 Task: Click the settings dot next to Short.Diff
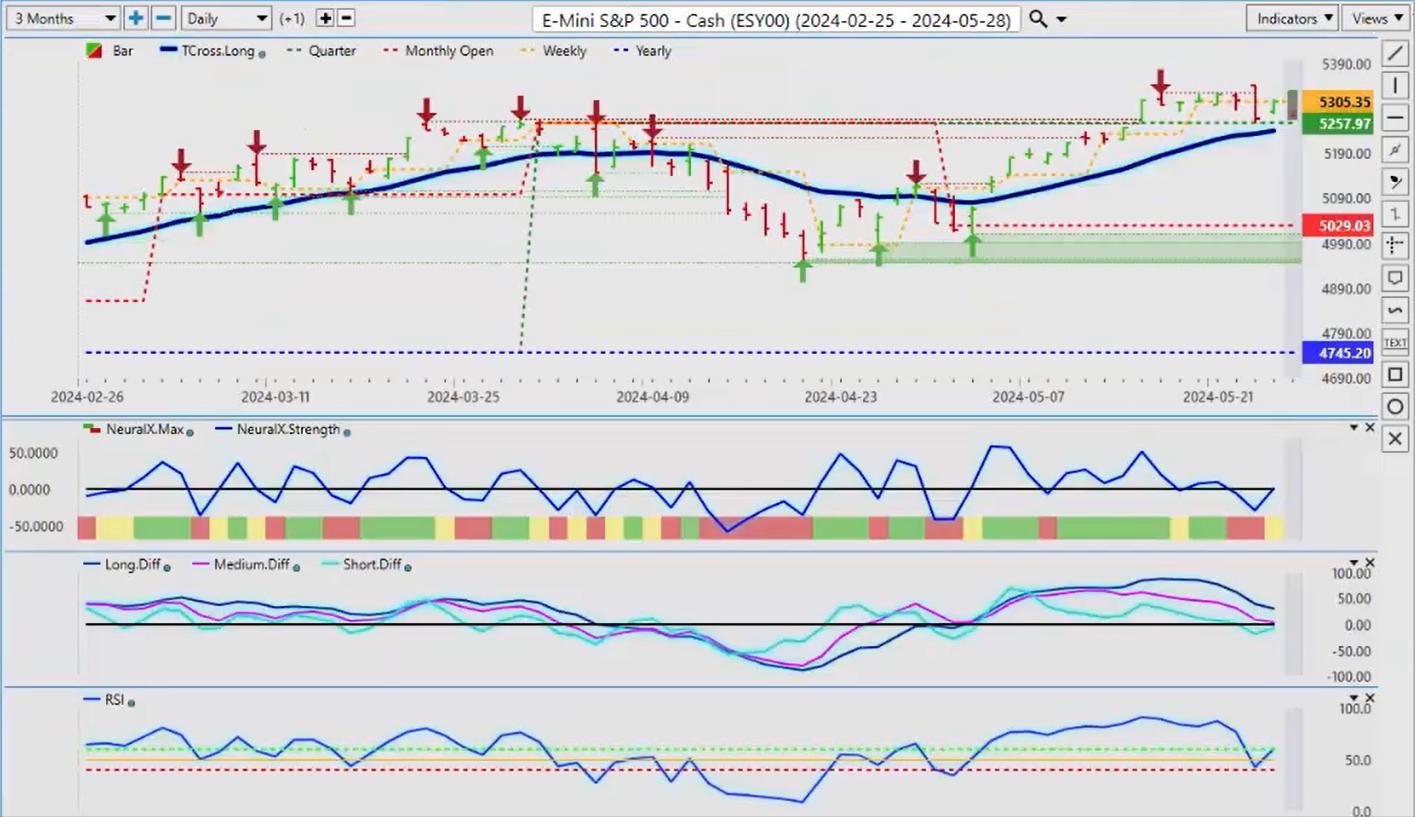click(407, 567)
